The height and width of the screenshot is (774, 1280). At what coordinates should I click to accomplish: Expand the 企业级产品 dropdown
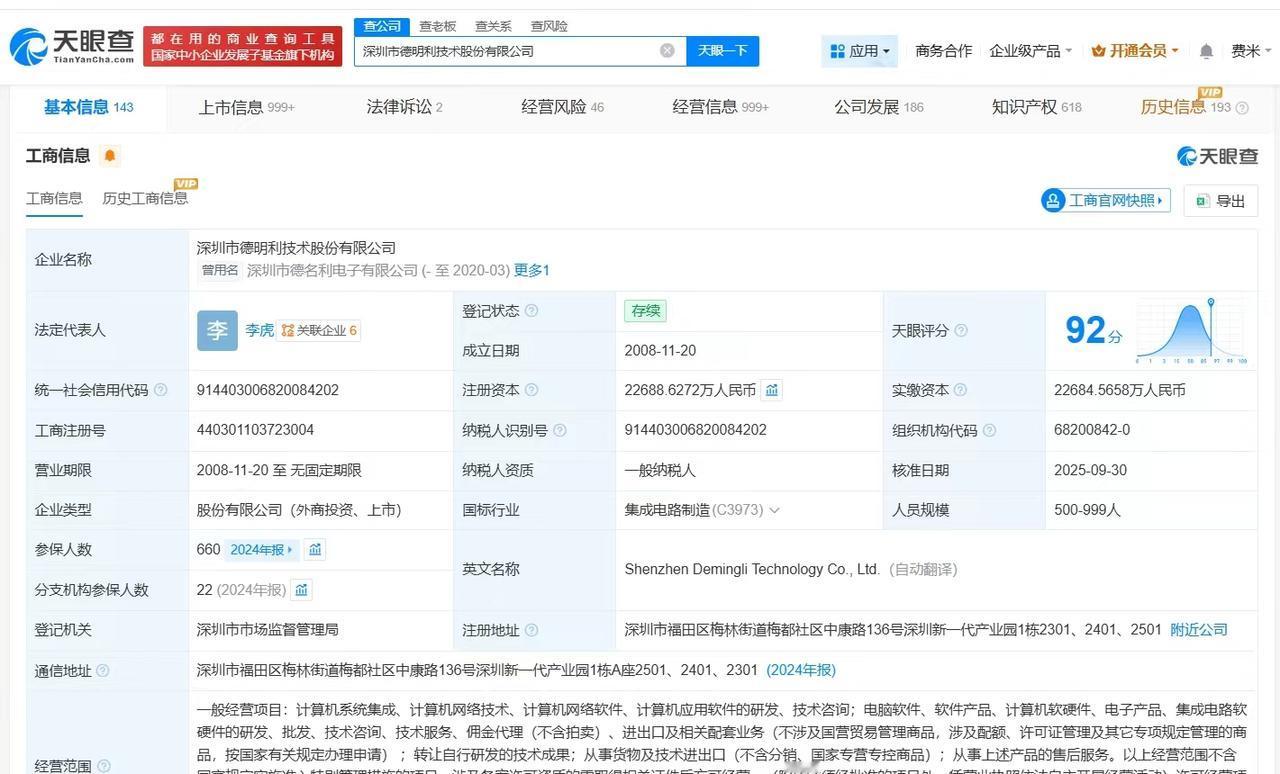coord(1031,51)
